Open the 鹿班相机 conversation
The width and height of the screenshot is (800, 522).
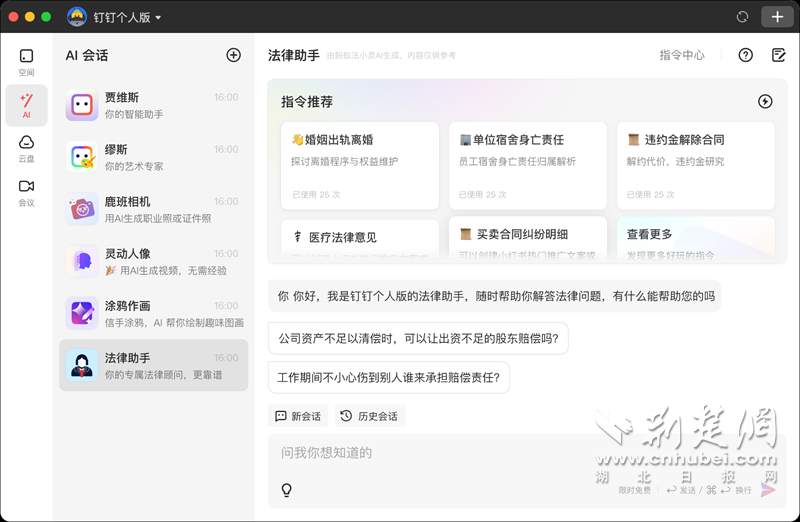154,209
